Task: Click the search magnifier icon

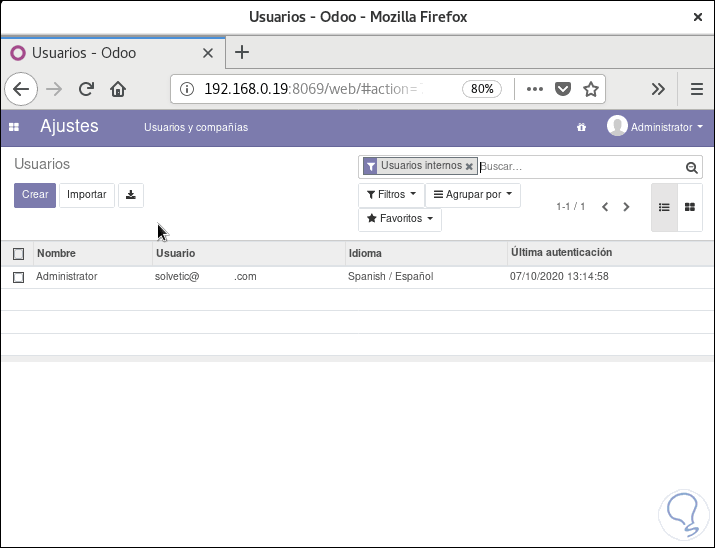Action: point(691,167)
